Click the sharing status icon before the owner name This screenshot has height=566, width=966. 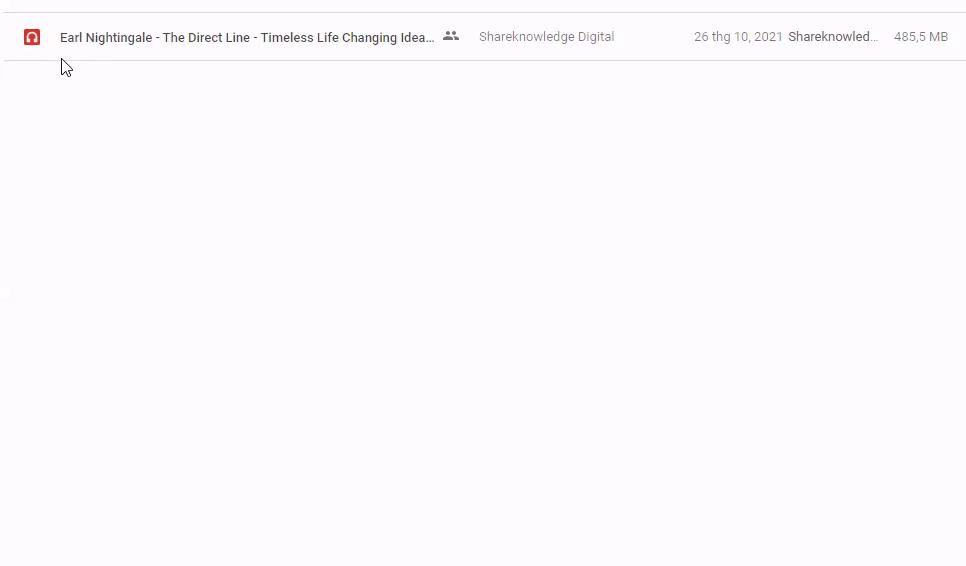click(x=451, y=36)
